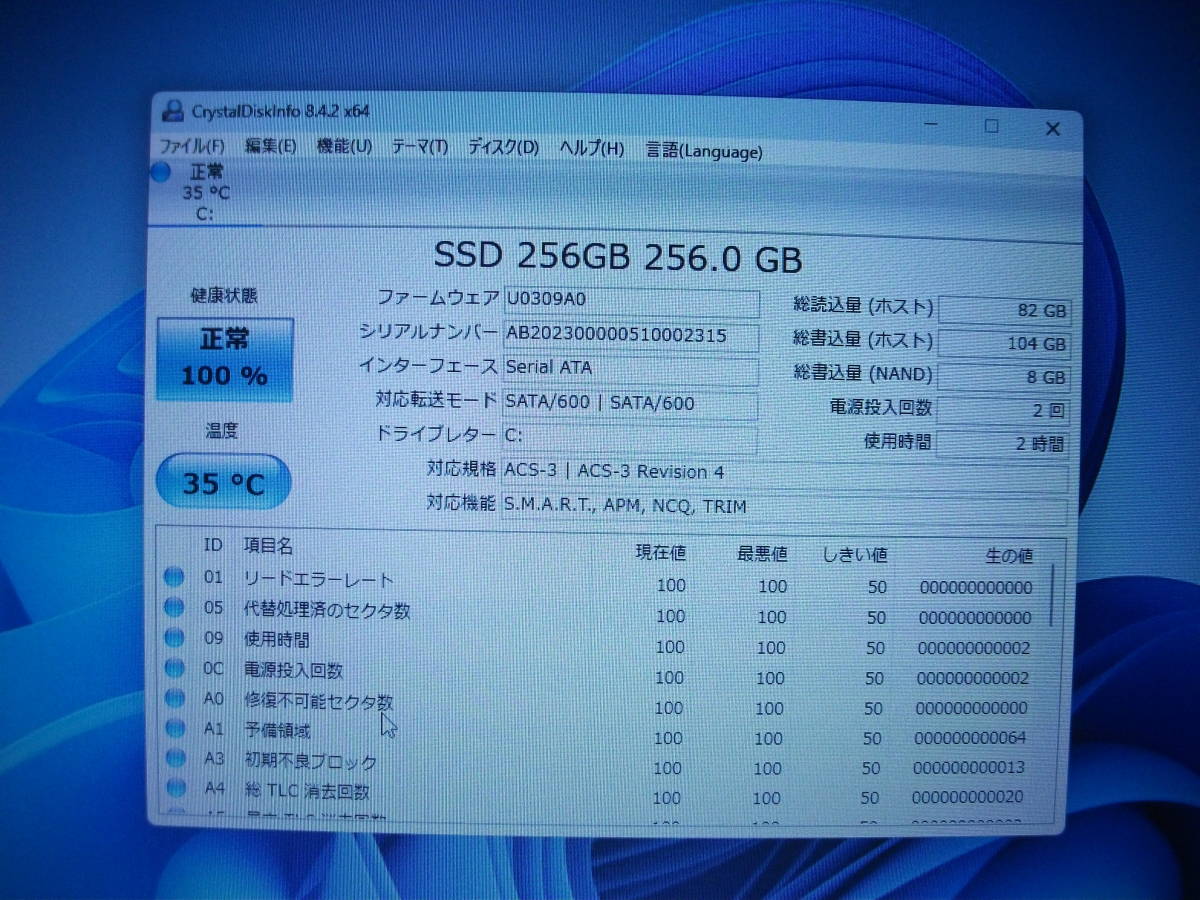1200x900 pixels.
Task: Maximize the CrystalDiskInfo window
Action: [x=991, y=126]
